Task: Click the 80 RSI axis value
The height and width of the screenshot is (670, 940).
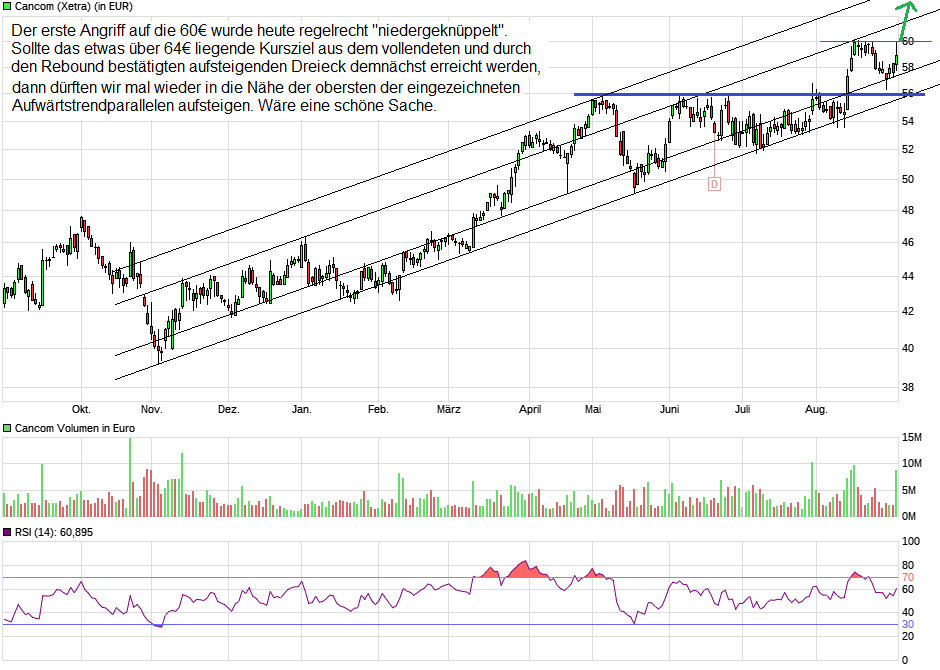Action: 908,565
